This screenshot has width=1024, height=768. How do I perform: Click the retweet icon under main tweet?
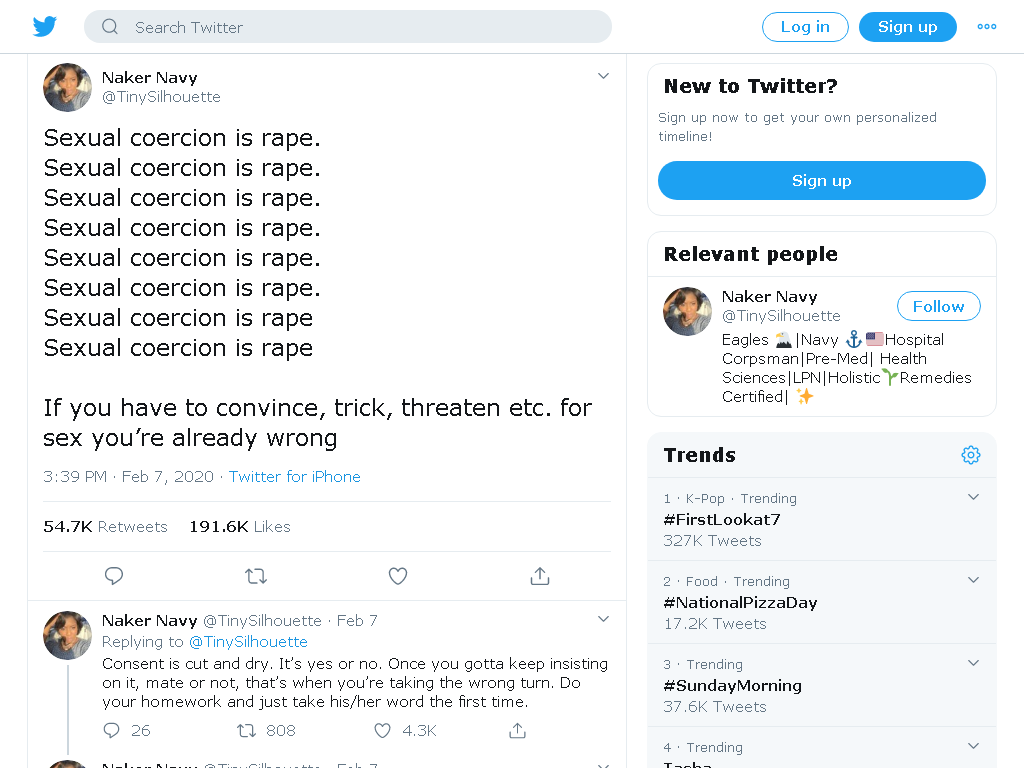pos(255,576)
